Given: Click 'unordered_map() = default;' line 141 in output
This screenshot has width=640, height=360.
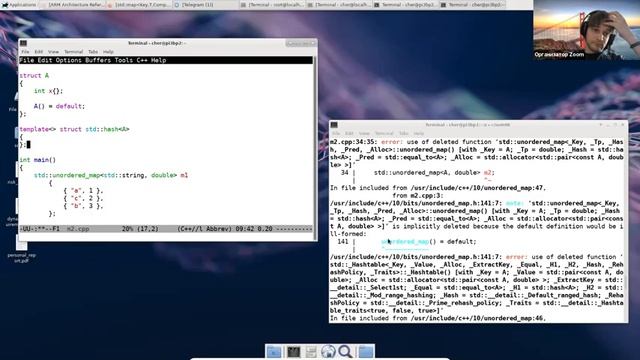Looking at the screenshot, I should [x=429, y=242].
